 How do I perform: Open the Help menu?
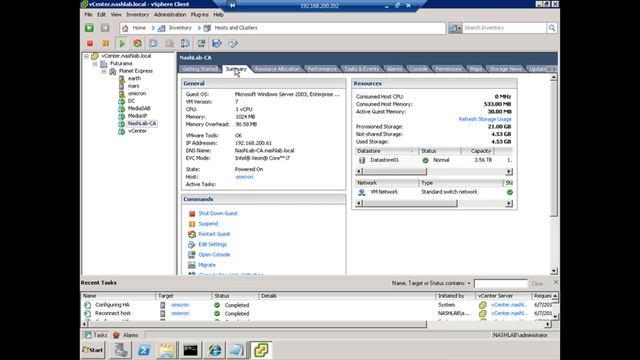point(218,14)
